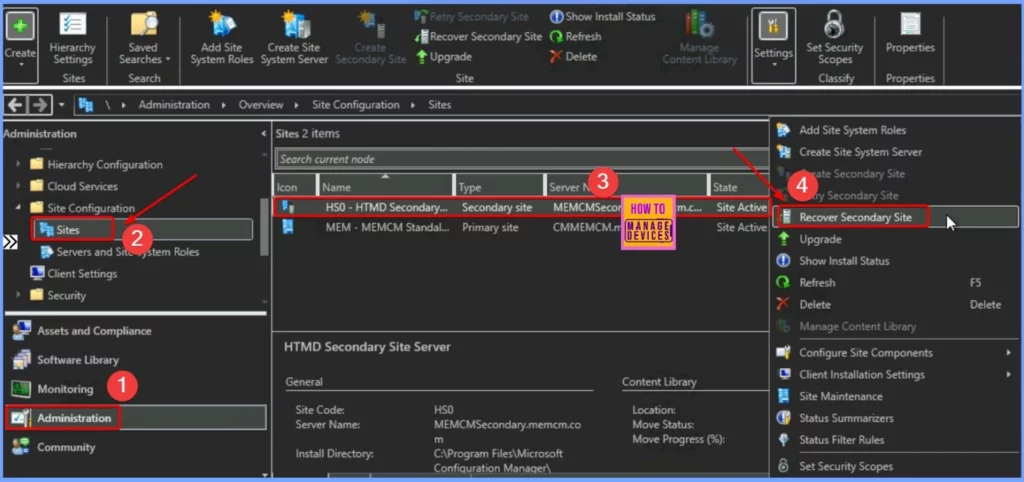Choose Site Maintenance in context menu
1024x482 pixels.
(894, 396)
